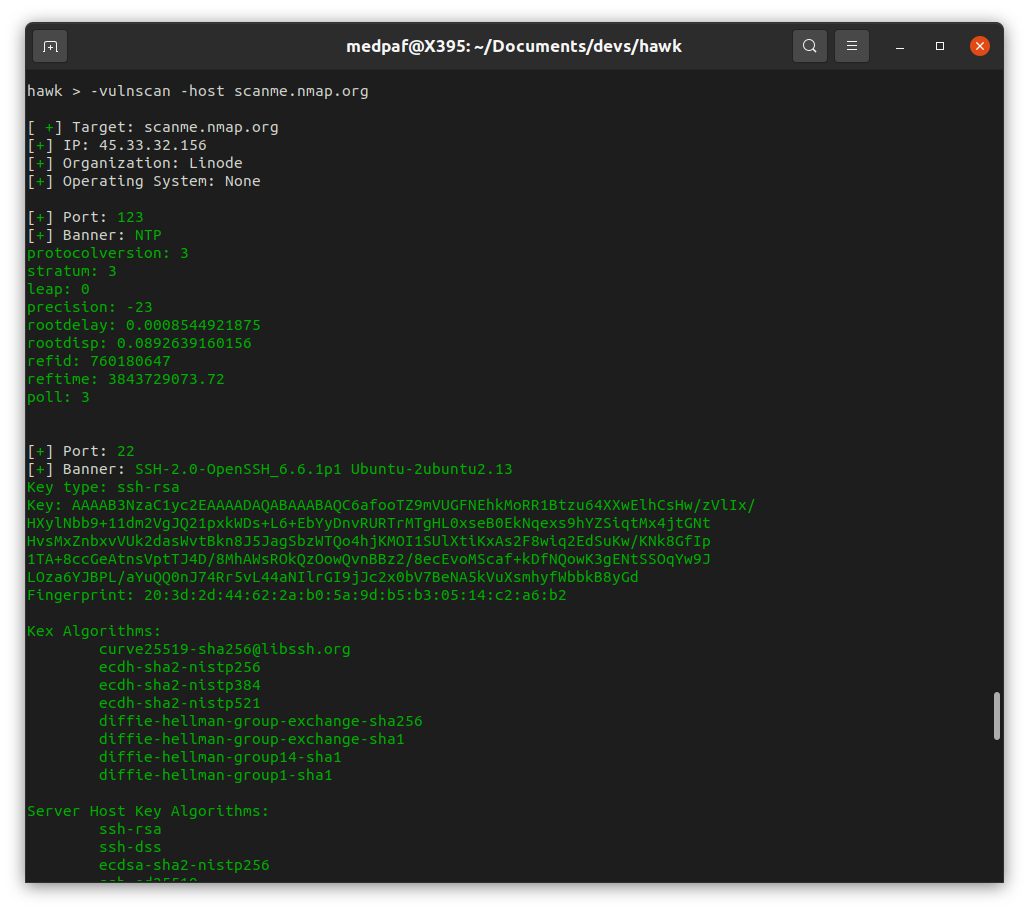Minimize the terminal window
1029x911 pixels.
(898, 46)
